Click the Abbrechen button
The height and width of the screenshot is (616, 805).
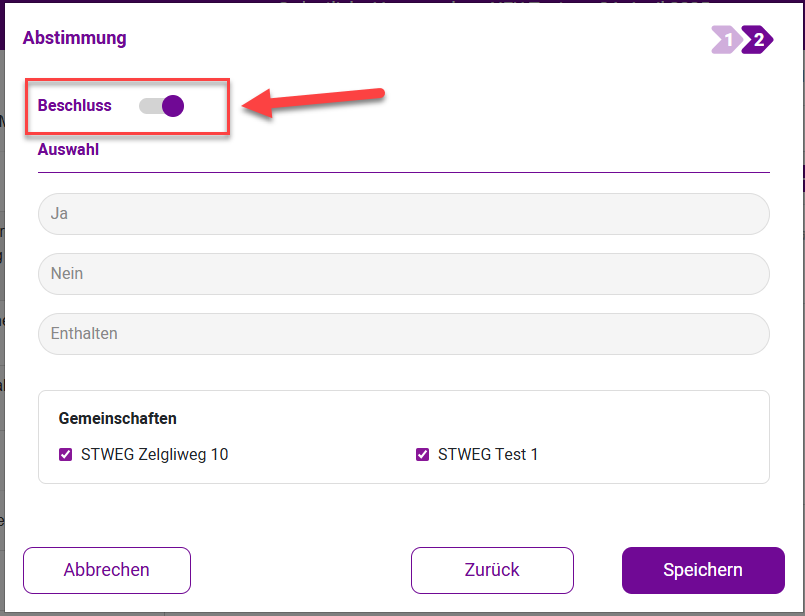[107, 570]
